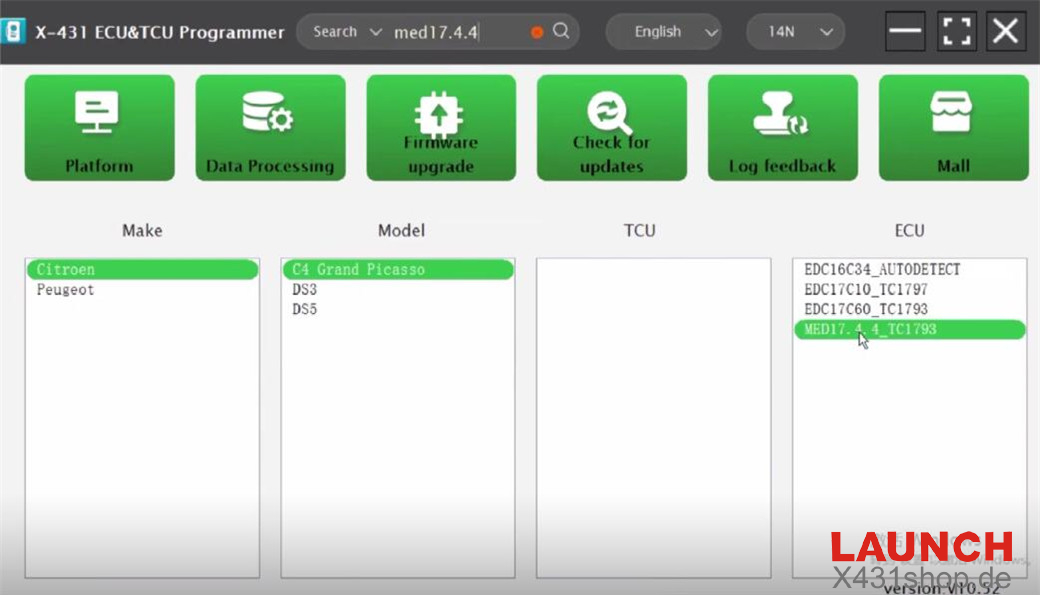
Task: Select EDC17C10_TC1797 ECU entry
Action: [865, 290]
